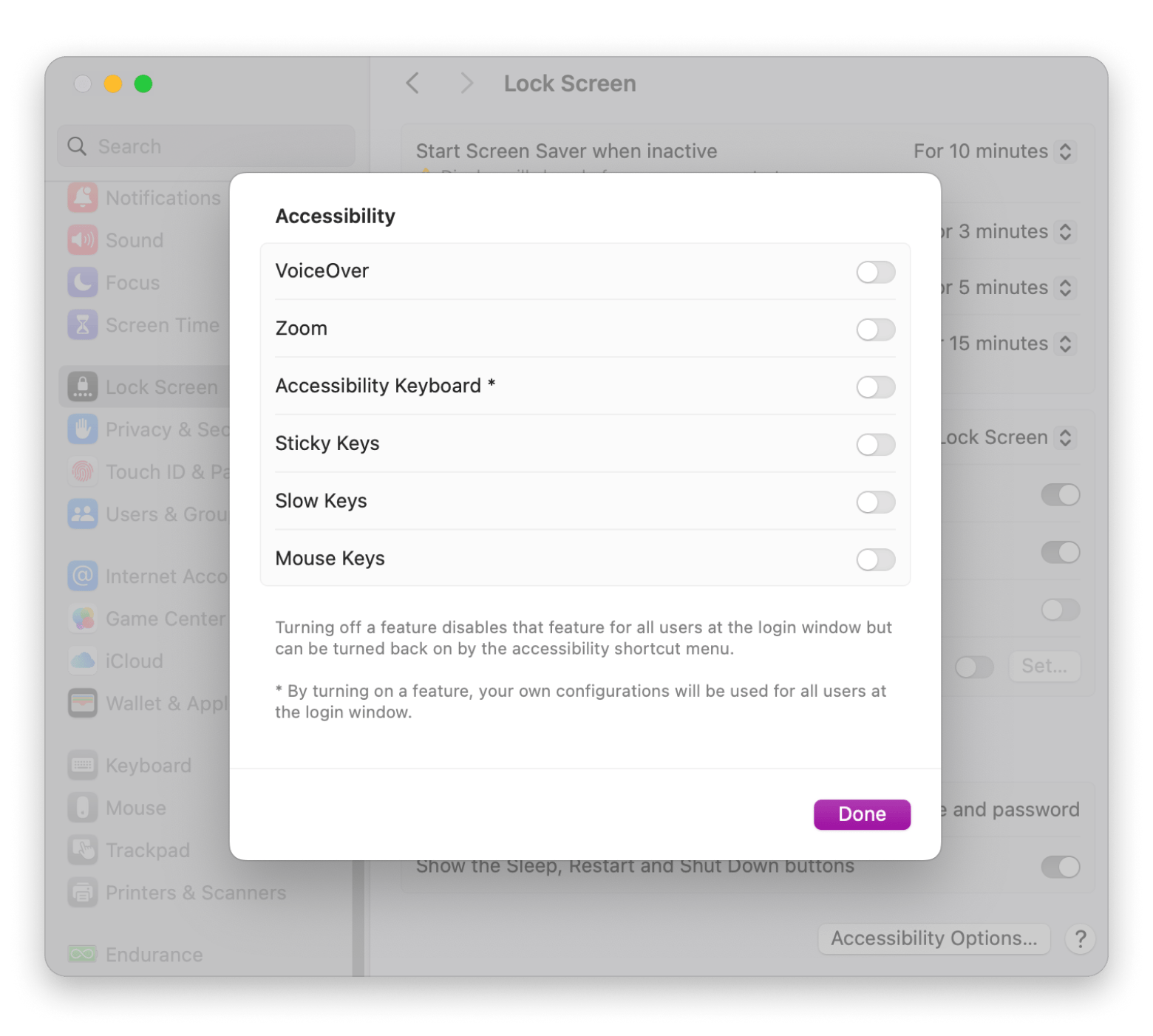This screenshot has height=1036, width=1153.
Task: Open iCloud settings in the sidebar
Action: click(x=134, y=661)
